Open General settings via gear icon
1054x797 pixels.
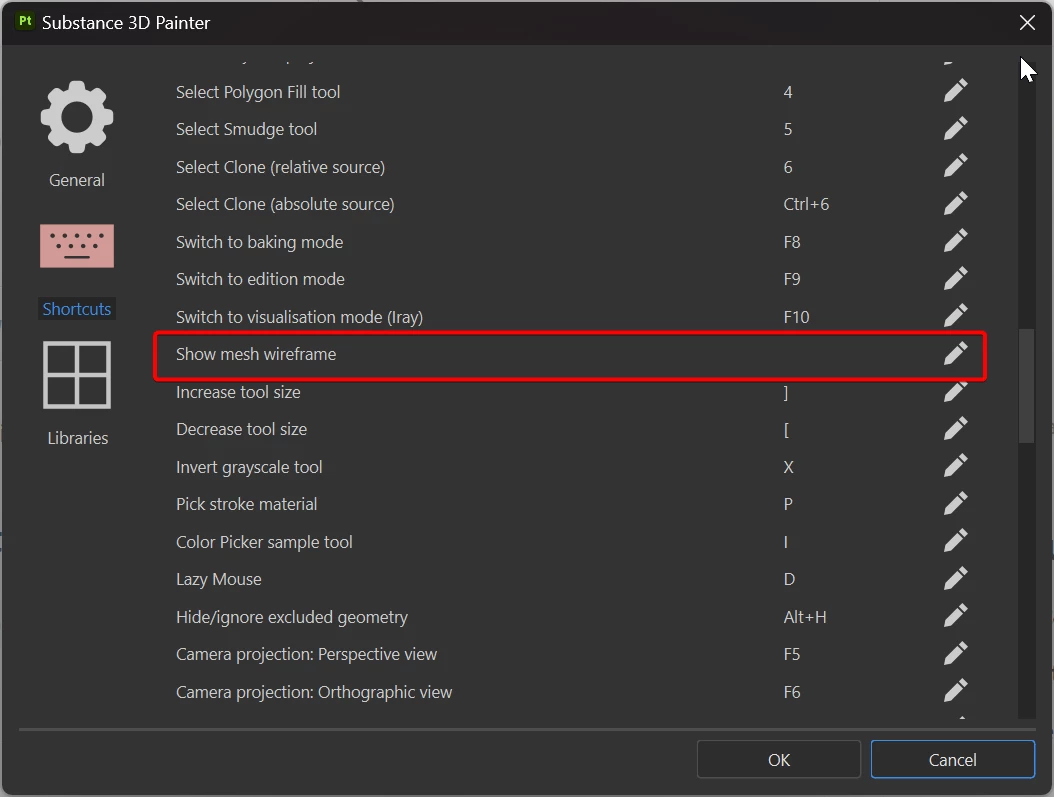coord(77,117)
